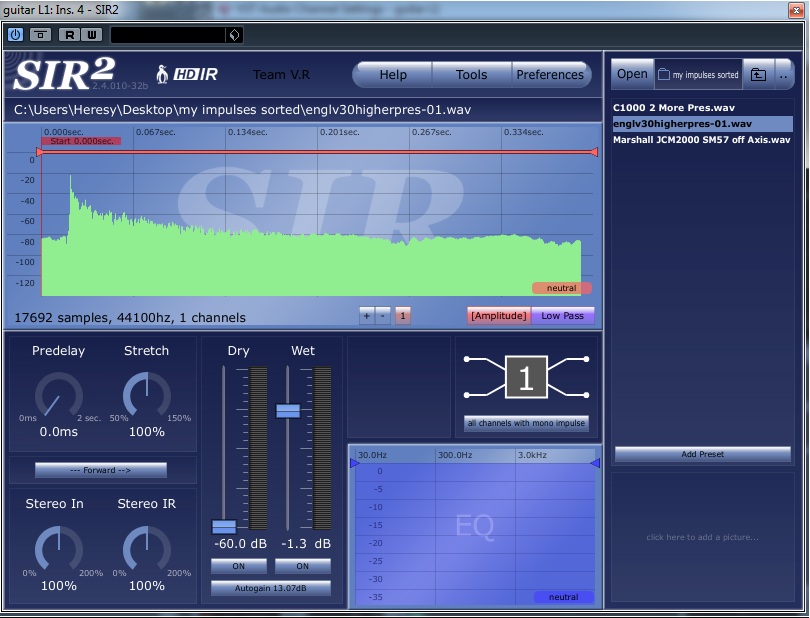
Task: Open the Preferences menu
Action: 550,75
